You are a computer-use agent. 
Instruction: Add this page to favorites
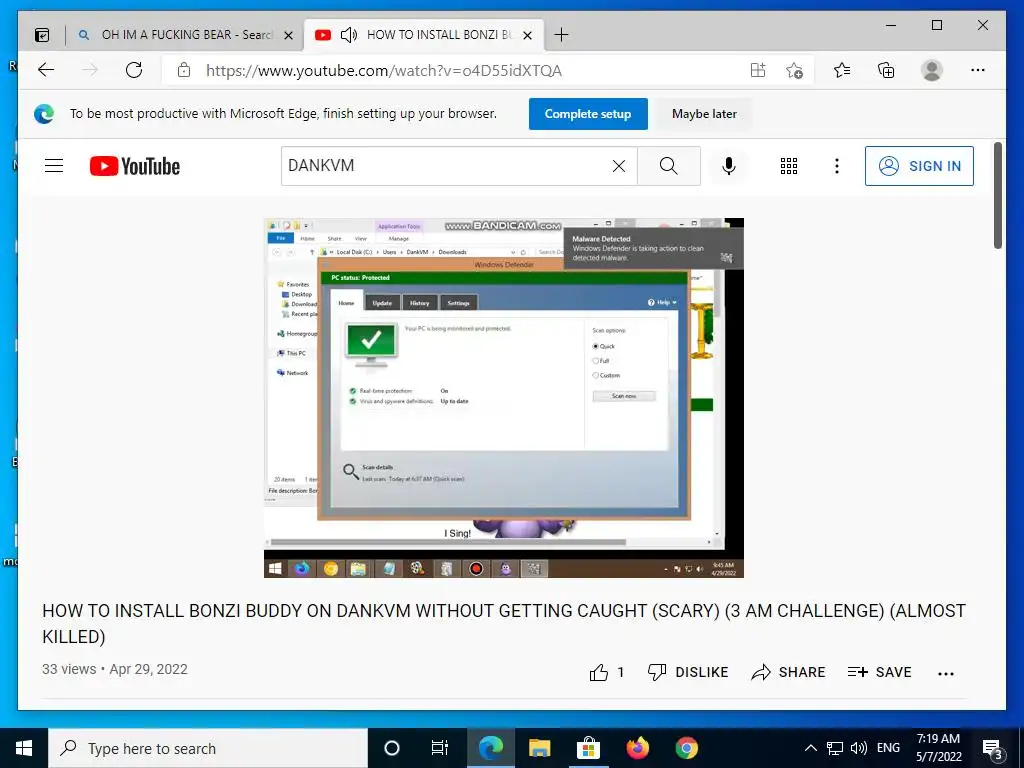tap(794, 70)
